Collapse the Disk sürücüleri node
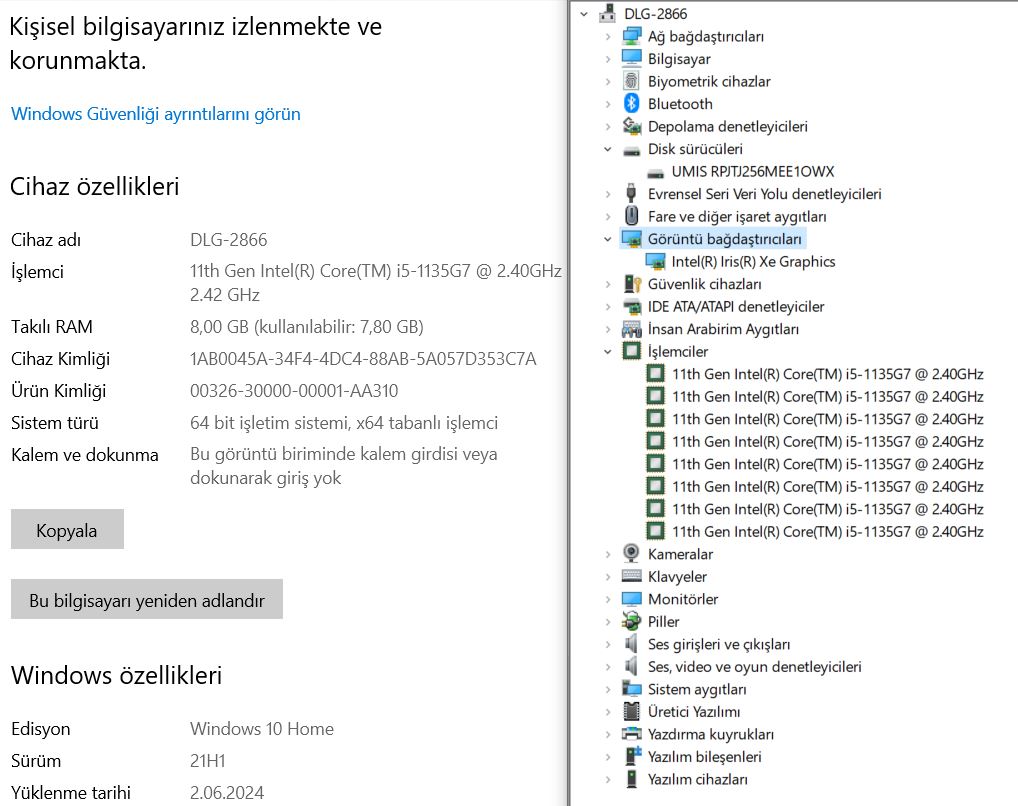Screen dimensions: 1018x806 [607, 149]
